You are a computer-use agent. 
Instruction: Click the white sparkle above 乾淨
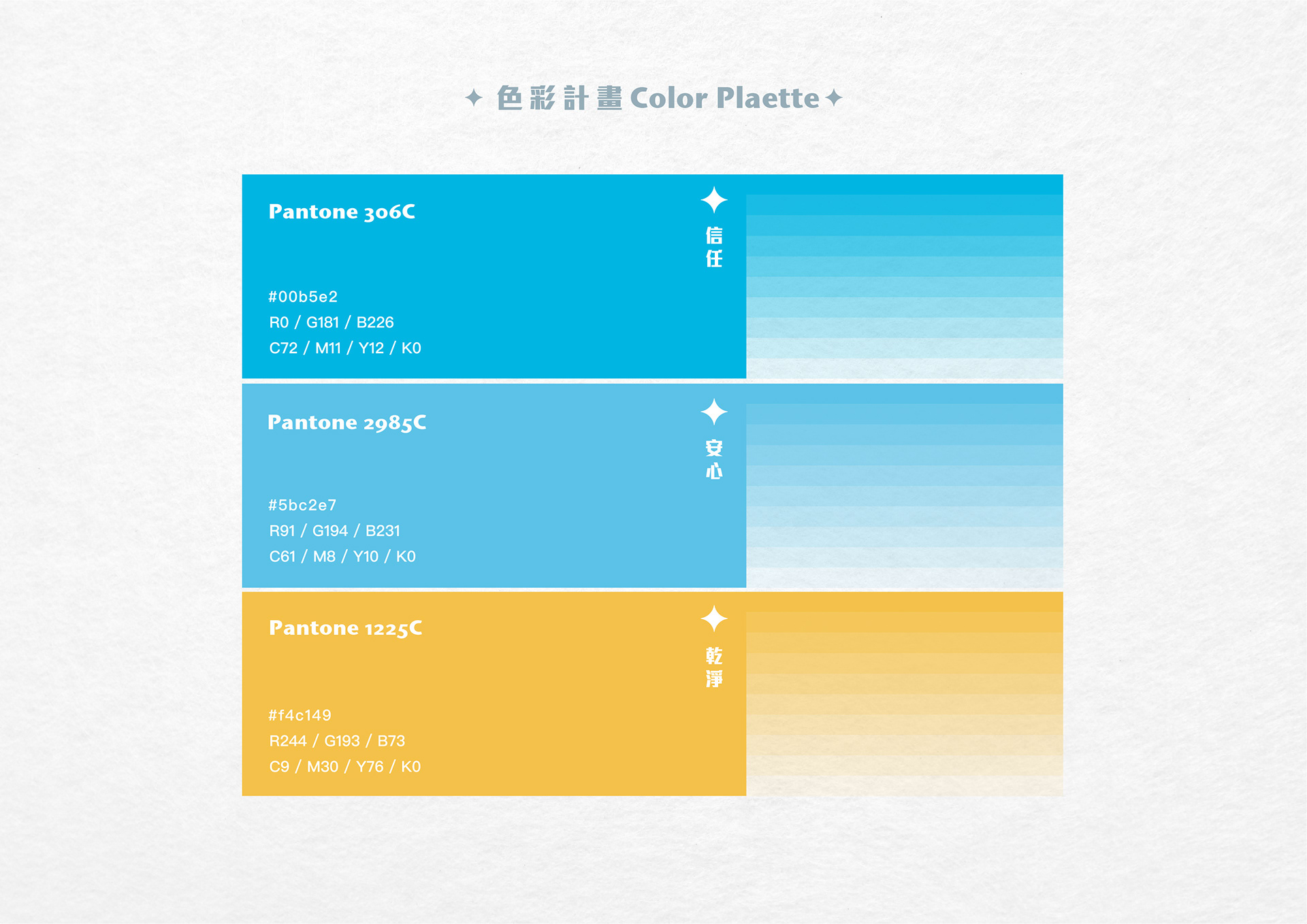pyautogui.click(x=714, y=618)
